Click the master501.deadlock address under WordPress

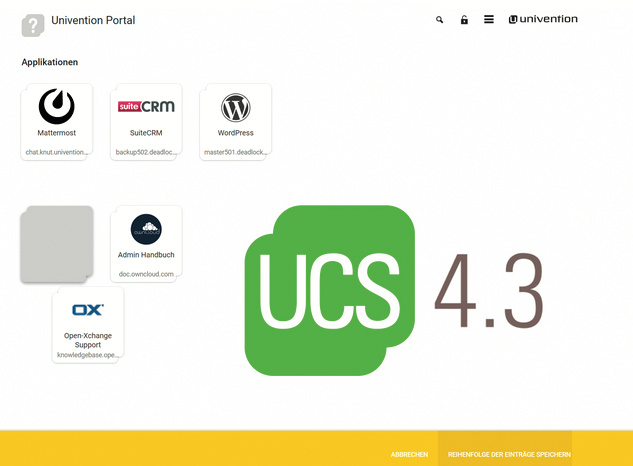point(236,152)
